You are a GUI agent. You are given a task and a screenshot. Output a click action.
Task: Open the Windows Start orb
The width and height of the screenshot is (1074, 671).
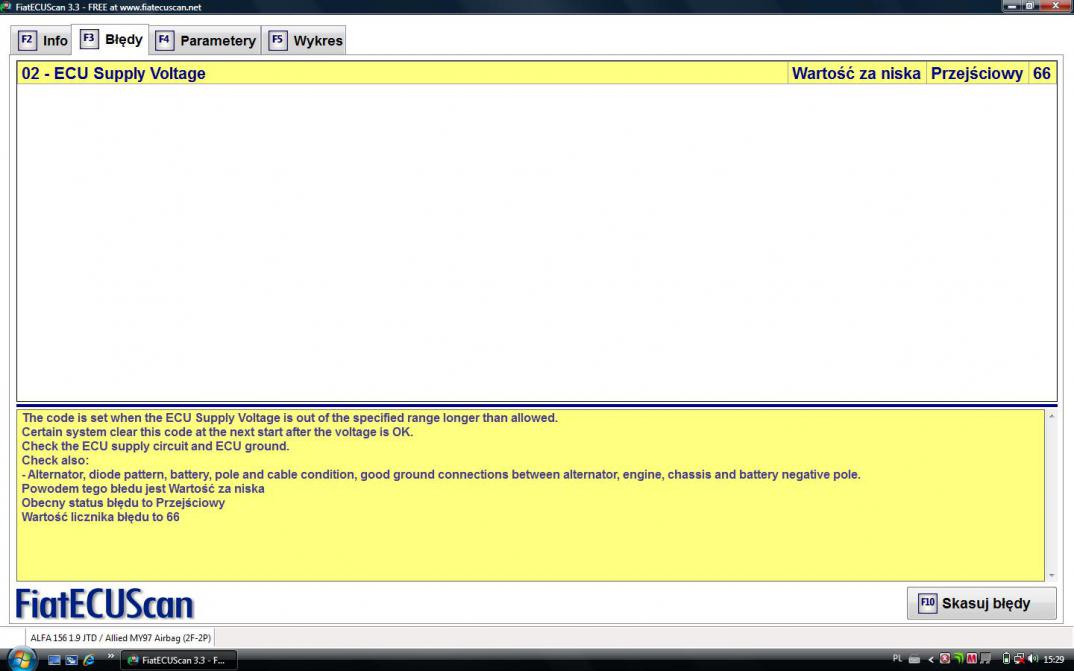point(21,659)
